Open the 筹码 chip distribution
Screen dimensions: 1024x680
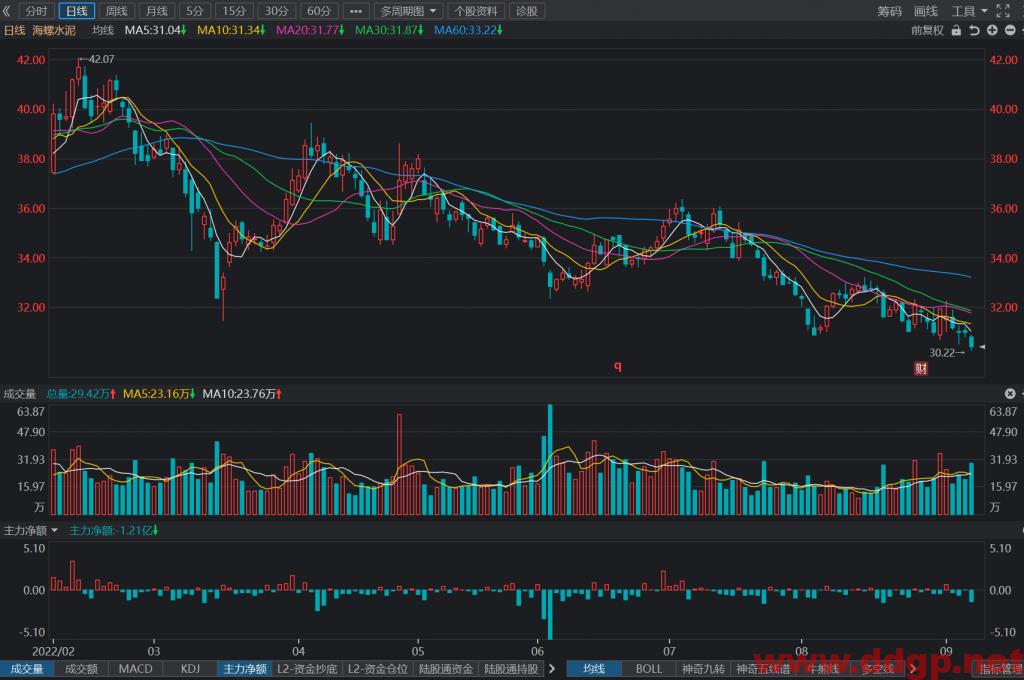tap(889, 10)
